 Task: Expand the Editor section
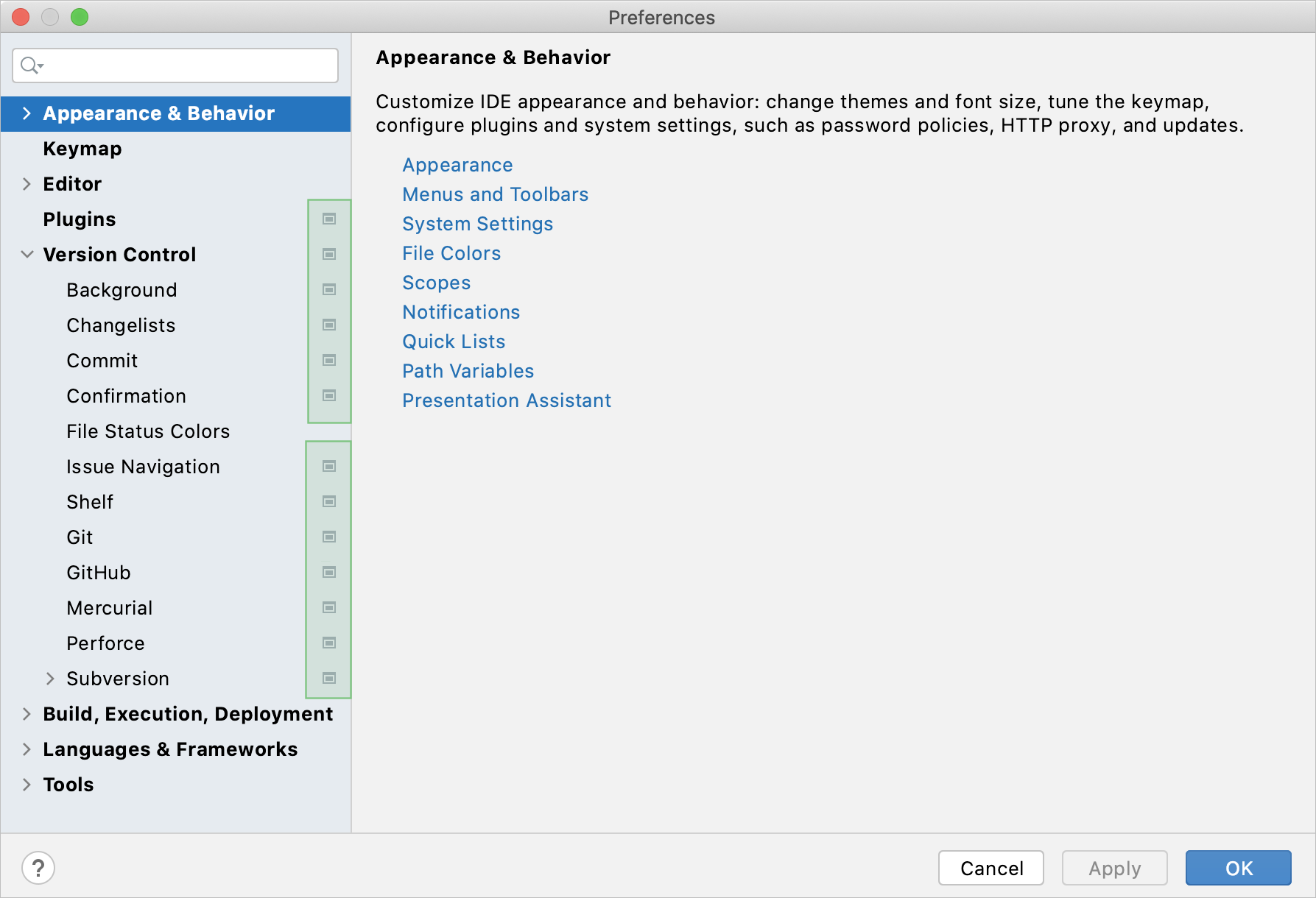tap(27, 183)
